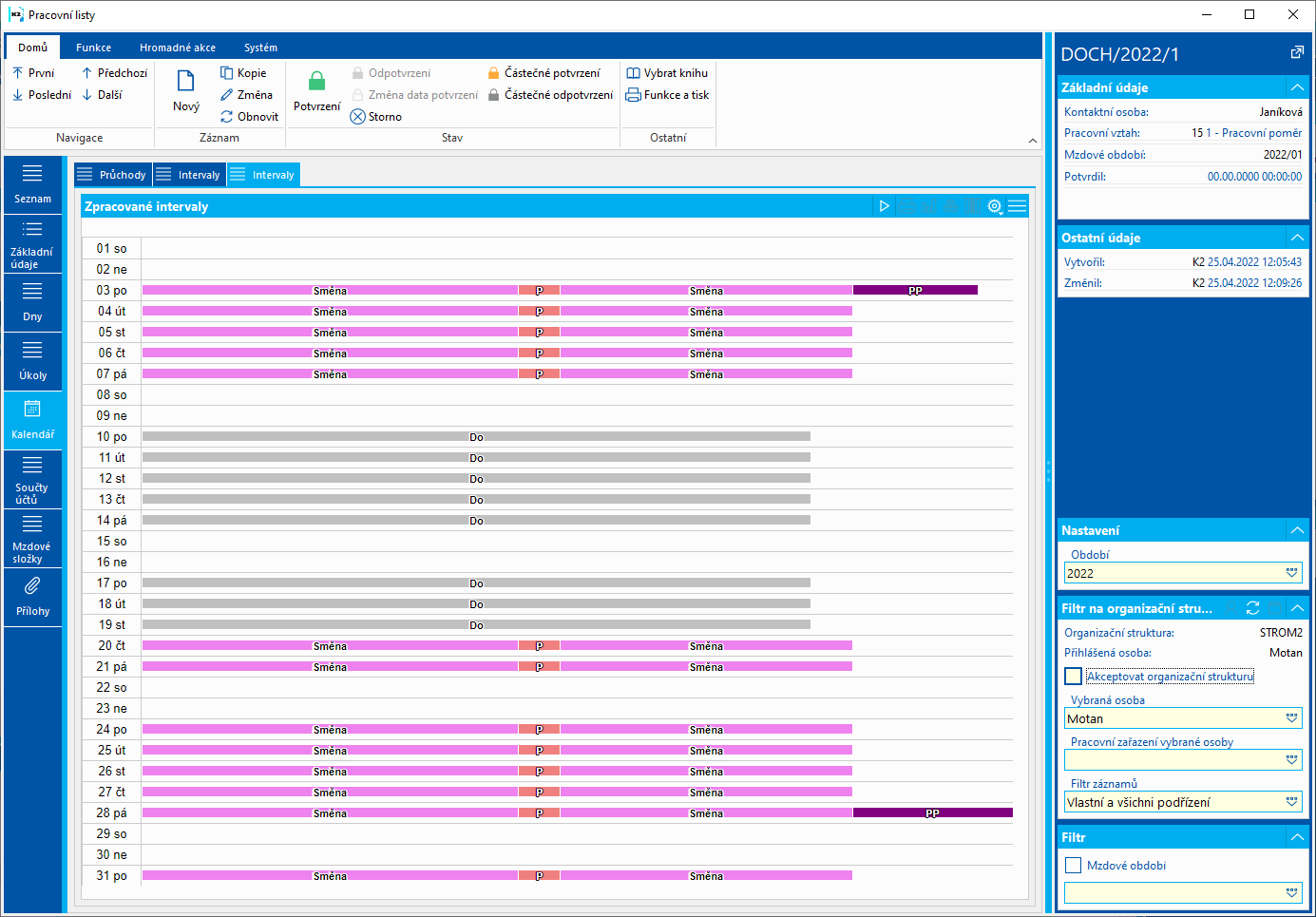Open Součty účtů in the sidebar

click(x=32, y=480)
